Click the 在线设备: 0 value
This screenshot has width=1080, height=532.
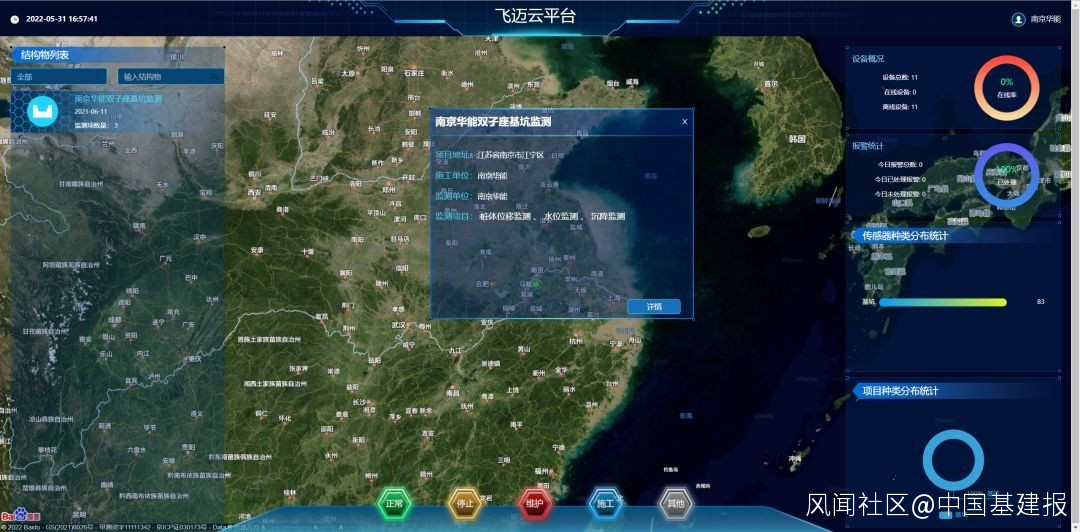coord(900,92)
